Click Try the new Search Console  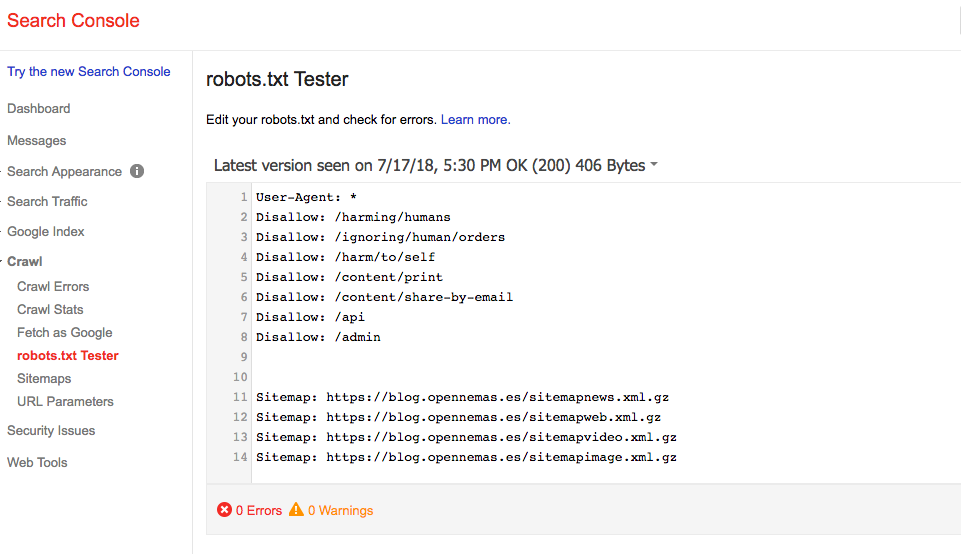(88, 71)
